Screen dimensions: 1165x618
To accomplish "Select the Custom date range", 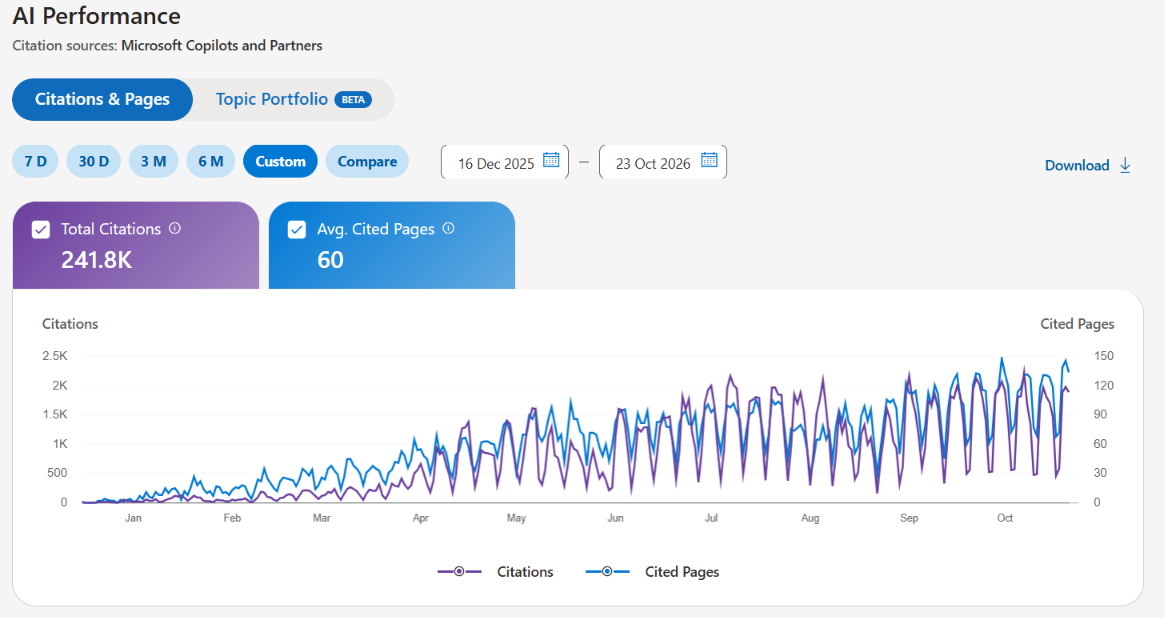I will 280,161.
